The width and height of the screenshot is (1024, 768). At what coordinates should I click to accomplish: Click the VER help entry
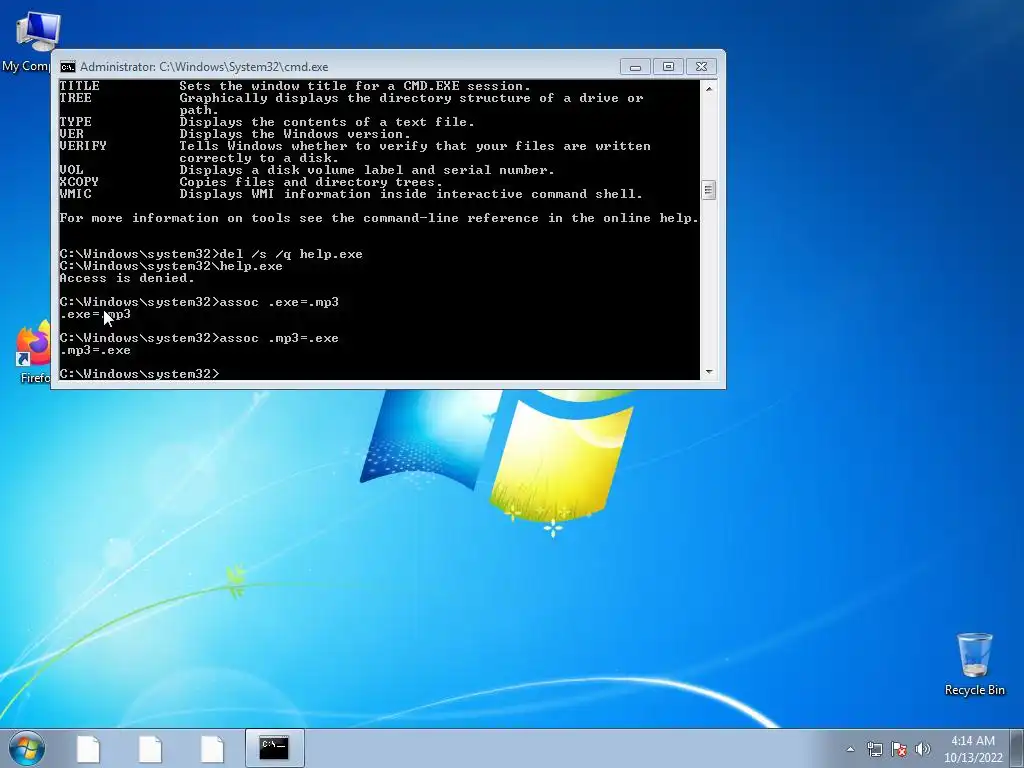[x=235, y=134]
